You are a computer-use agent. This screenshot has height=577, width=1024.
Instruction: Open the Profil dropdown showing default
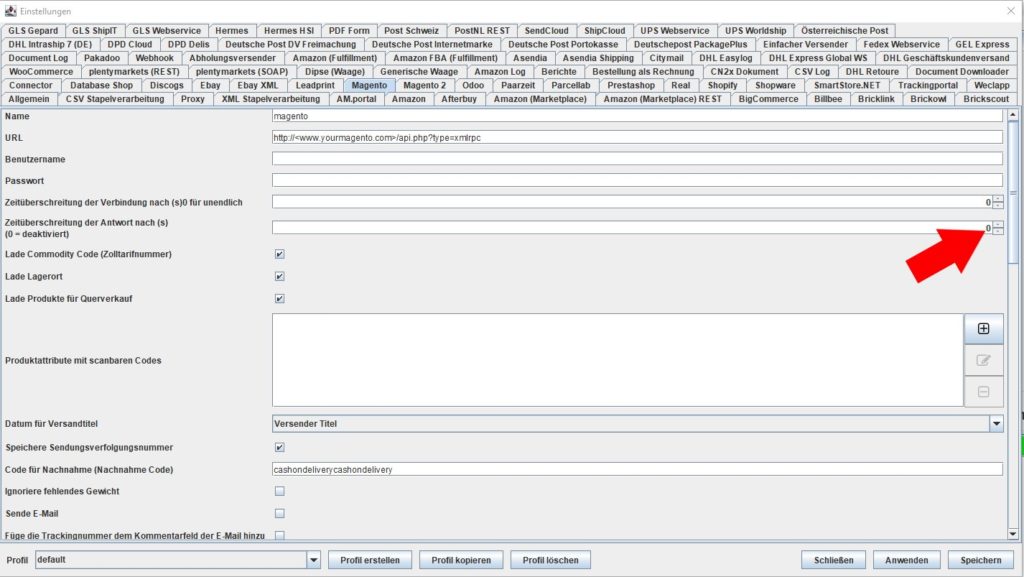click(x=313, y=560)
